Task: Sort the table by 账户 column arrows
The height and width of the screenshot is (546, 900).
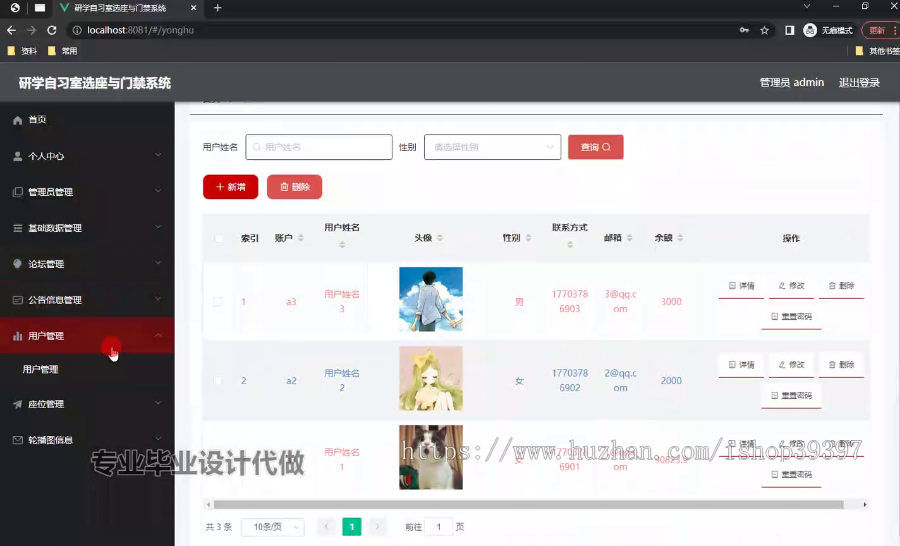Action: [x=301, y=238]
